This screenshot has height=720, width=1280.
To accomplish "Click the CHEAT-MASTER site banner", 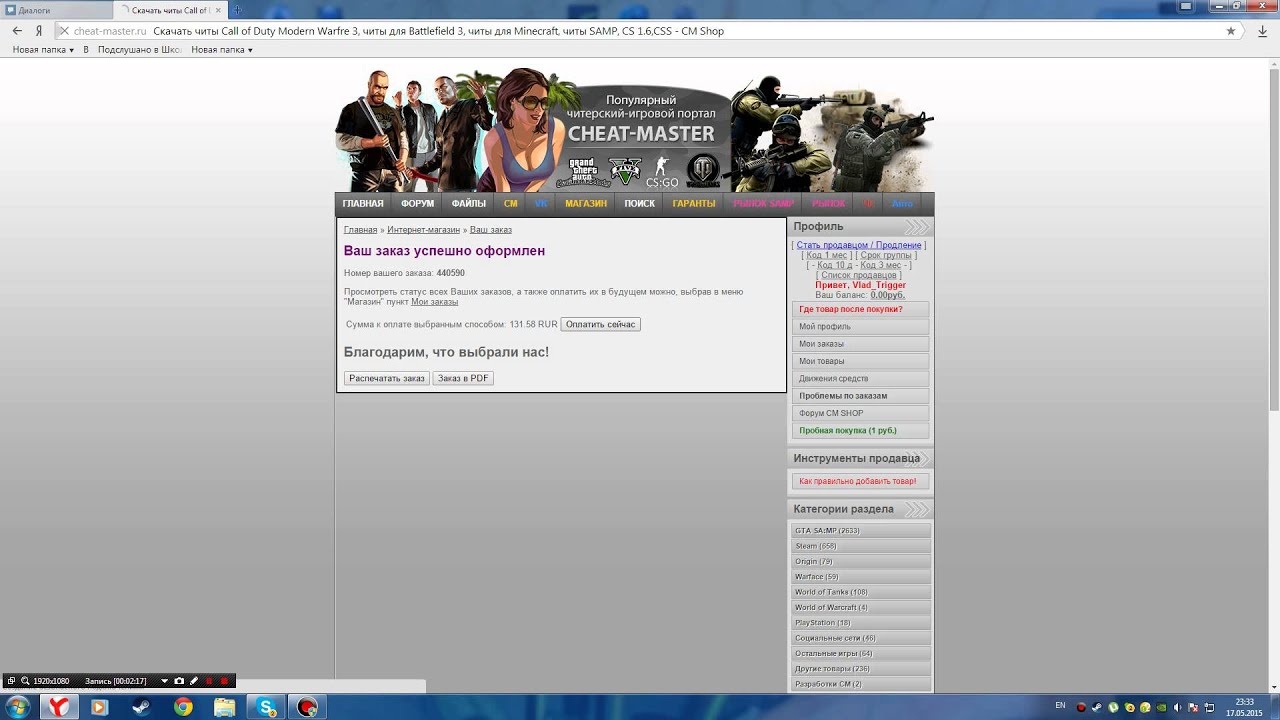I will click(x=634, y=130).
